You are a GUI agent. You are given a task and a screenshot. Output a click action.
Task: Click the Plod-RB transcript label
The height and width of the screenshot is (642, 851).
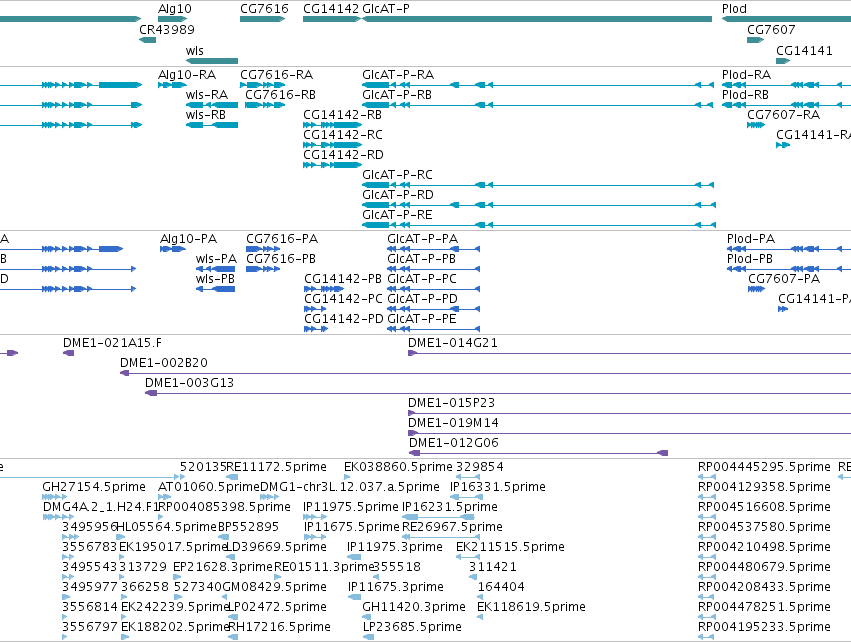(745, 94)
